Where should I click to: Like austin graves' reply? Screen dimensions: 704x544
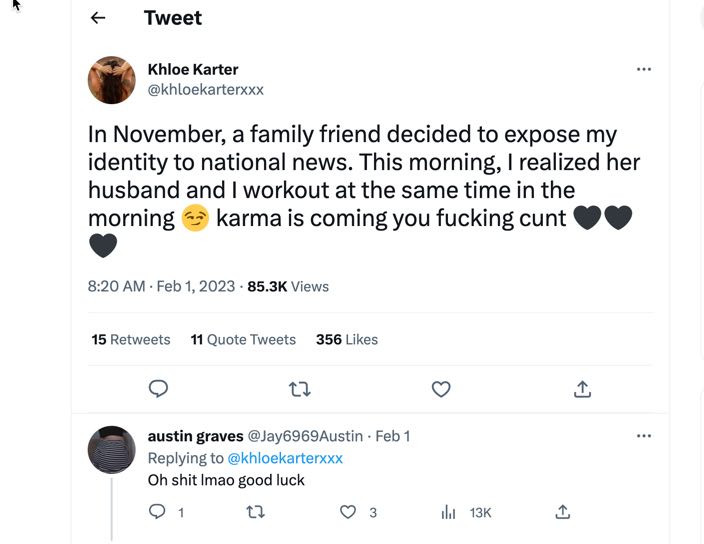348,512
